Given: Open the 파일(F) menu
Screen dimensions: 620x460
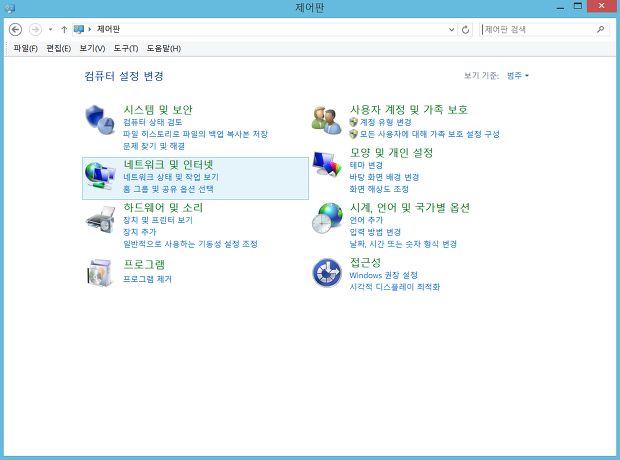Looking at the screenshot, I should 25,48.
